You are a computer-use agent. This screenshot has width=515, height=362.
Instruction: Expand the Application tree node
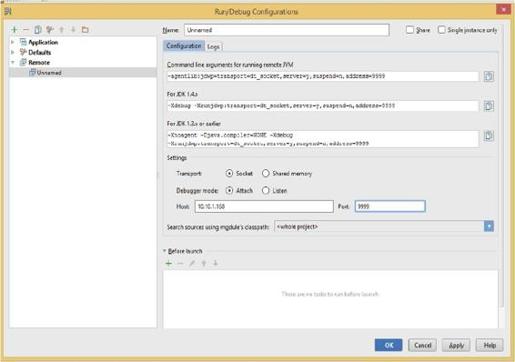(13, 42)
